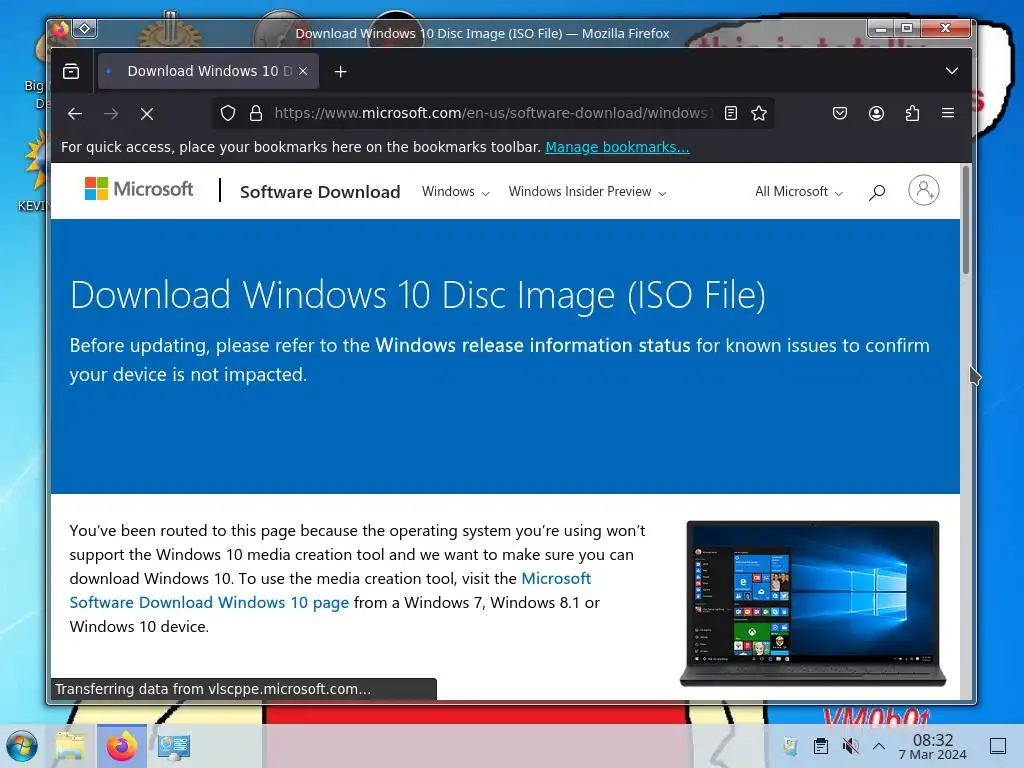The image size is (1024, 768).
Task: Click the Windows 10 laptop image
Action: point(813,603)
